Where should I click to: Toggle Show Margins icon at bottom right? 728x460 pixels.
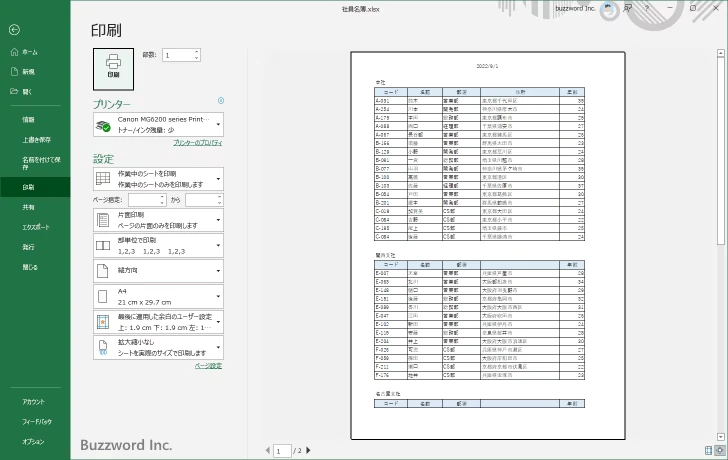click(708, 450)
